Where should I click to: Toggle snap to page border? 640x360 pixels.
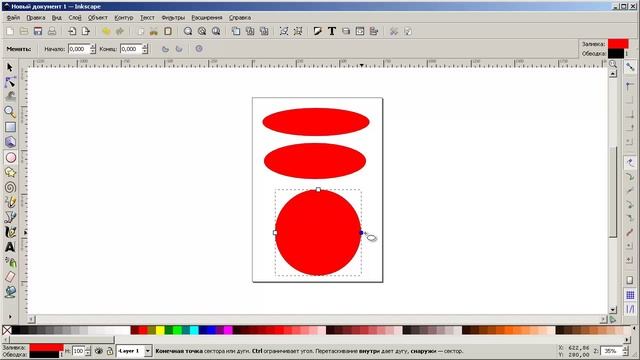(630, 280)
